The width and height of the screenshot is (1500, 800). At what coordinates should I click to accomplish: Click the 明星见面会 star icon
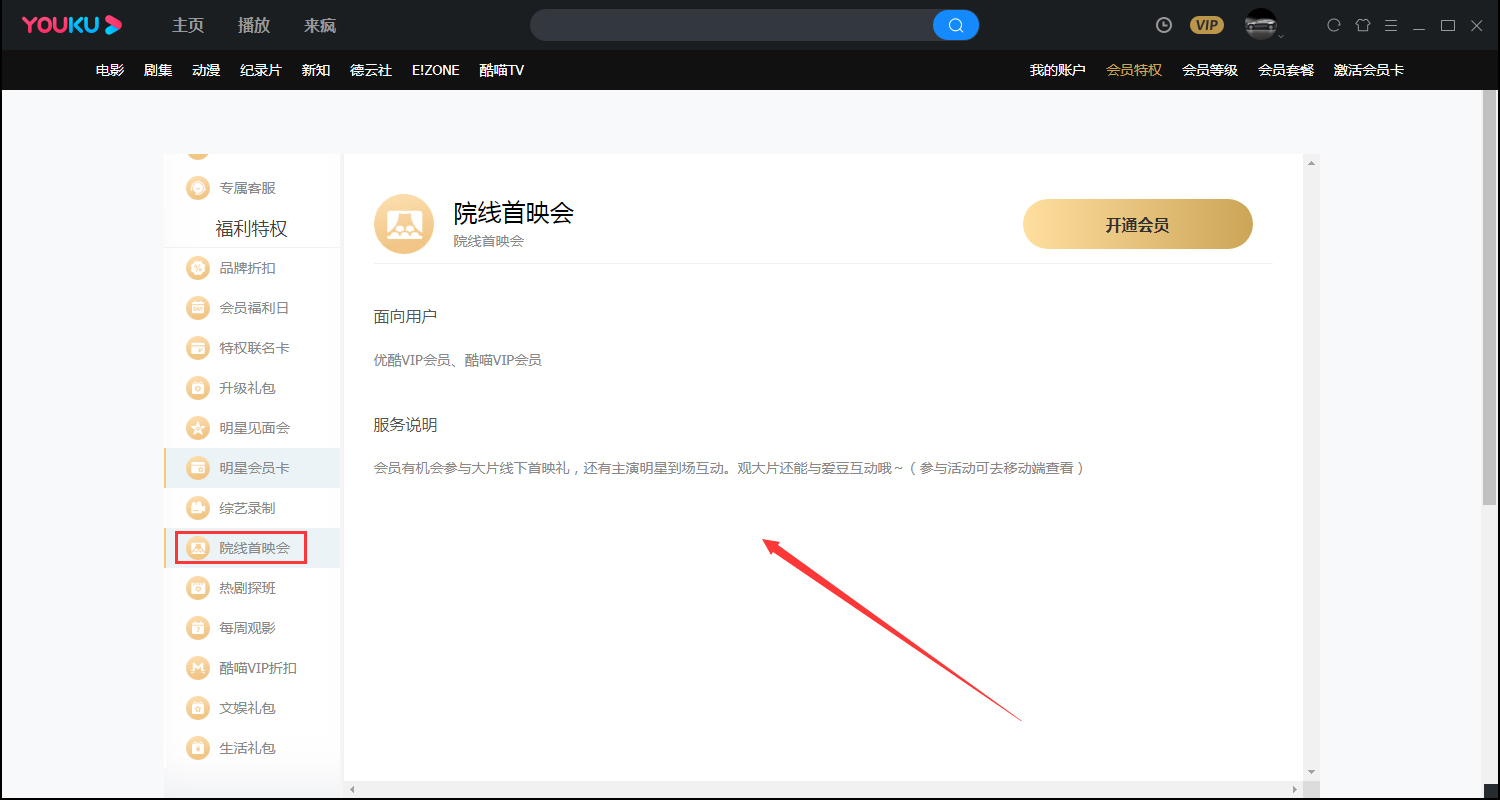coord(197,427)
